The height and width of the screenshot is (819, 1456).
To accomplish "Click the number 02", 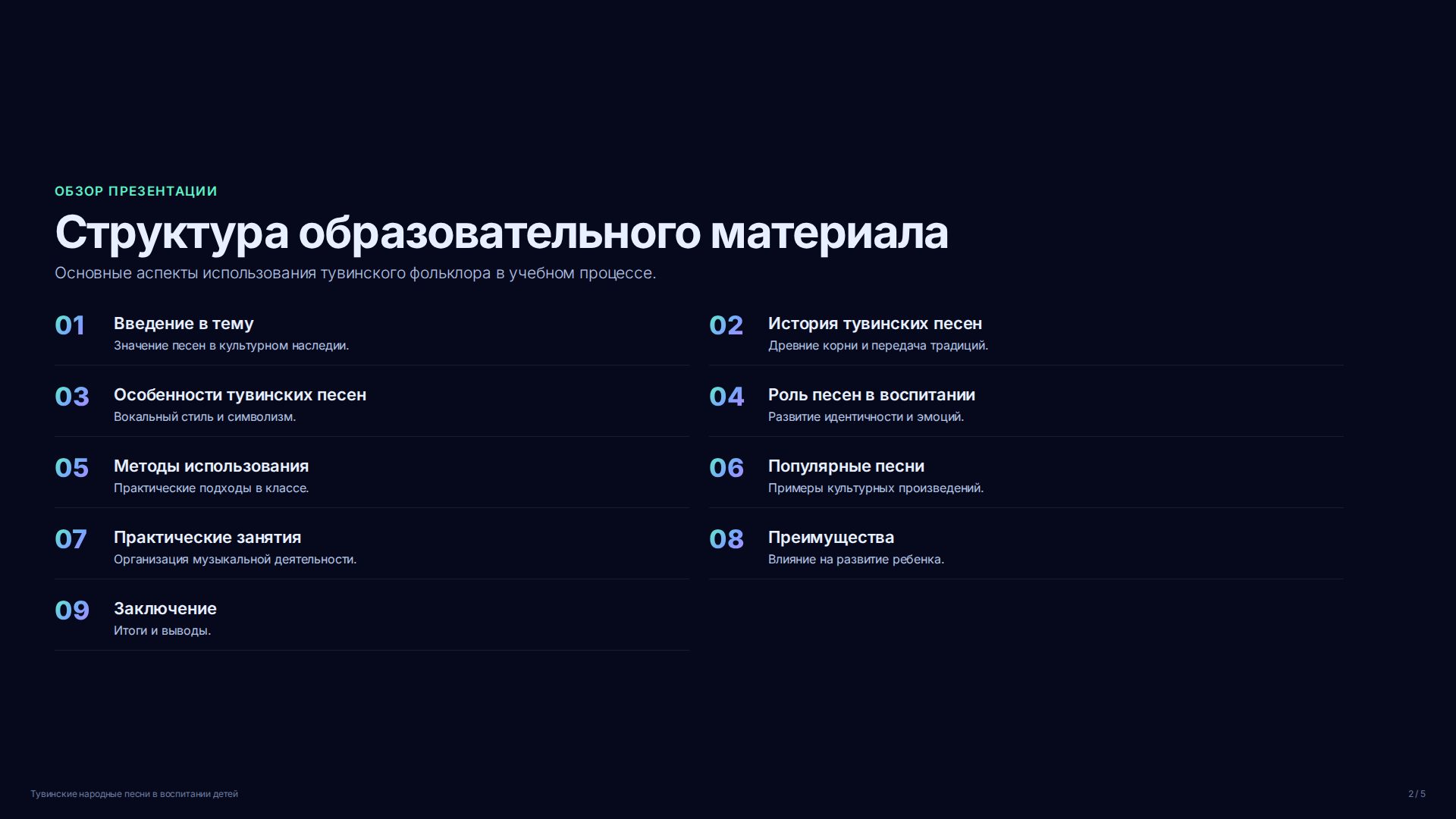I will tap(726, 325).
